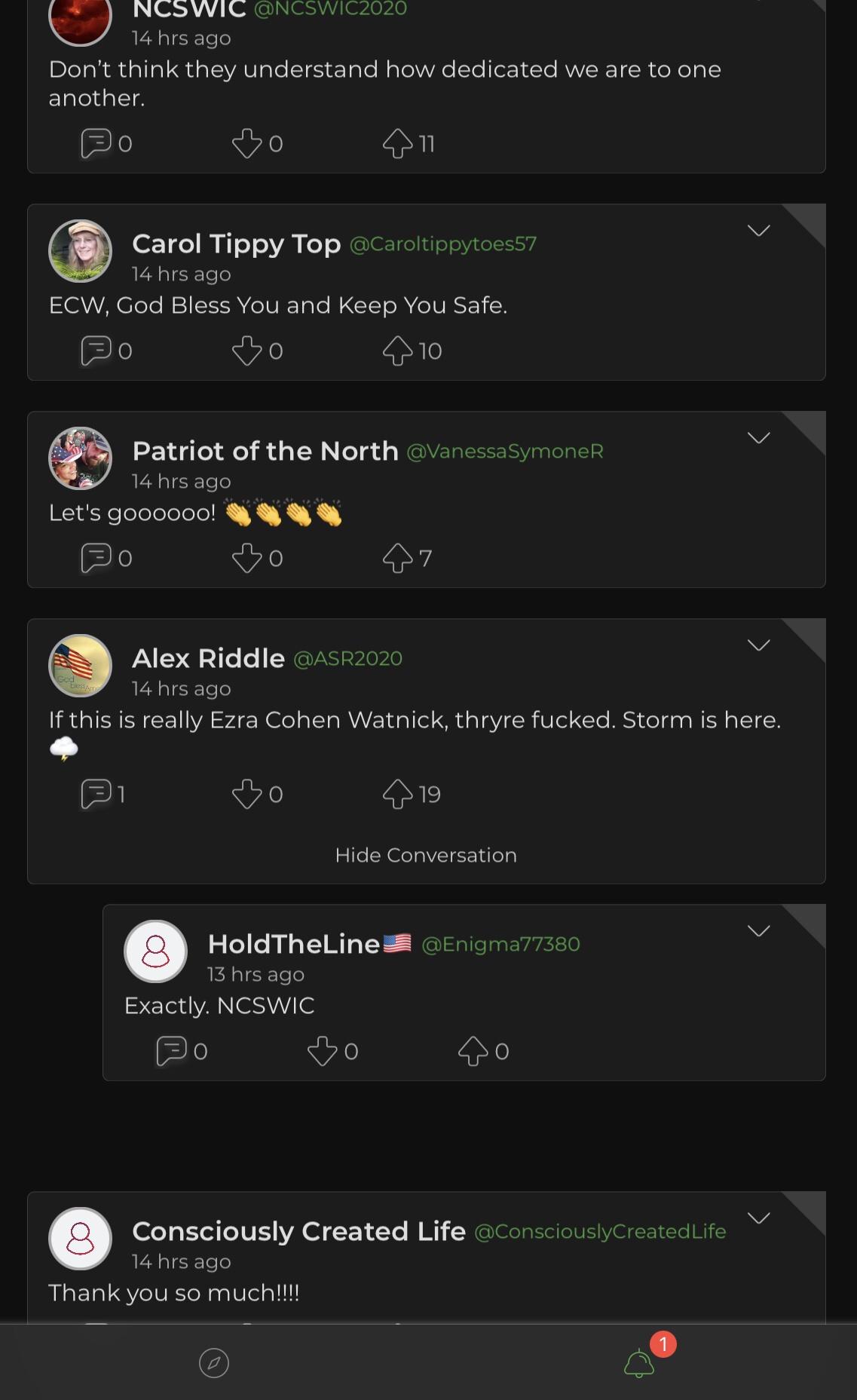Upvote the NCSWIC comment with 11 votes
This screenshot has height=1400, width=857.
point(397,143)
